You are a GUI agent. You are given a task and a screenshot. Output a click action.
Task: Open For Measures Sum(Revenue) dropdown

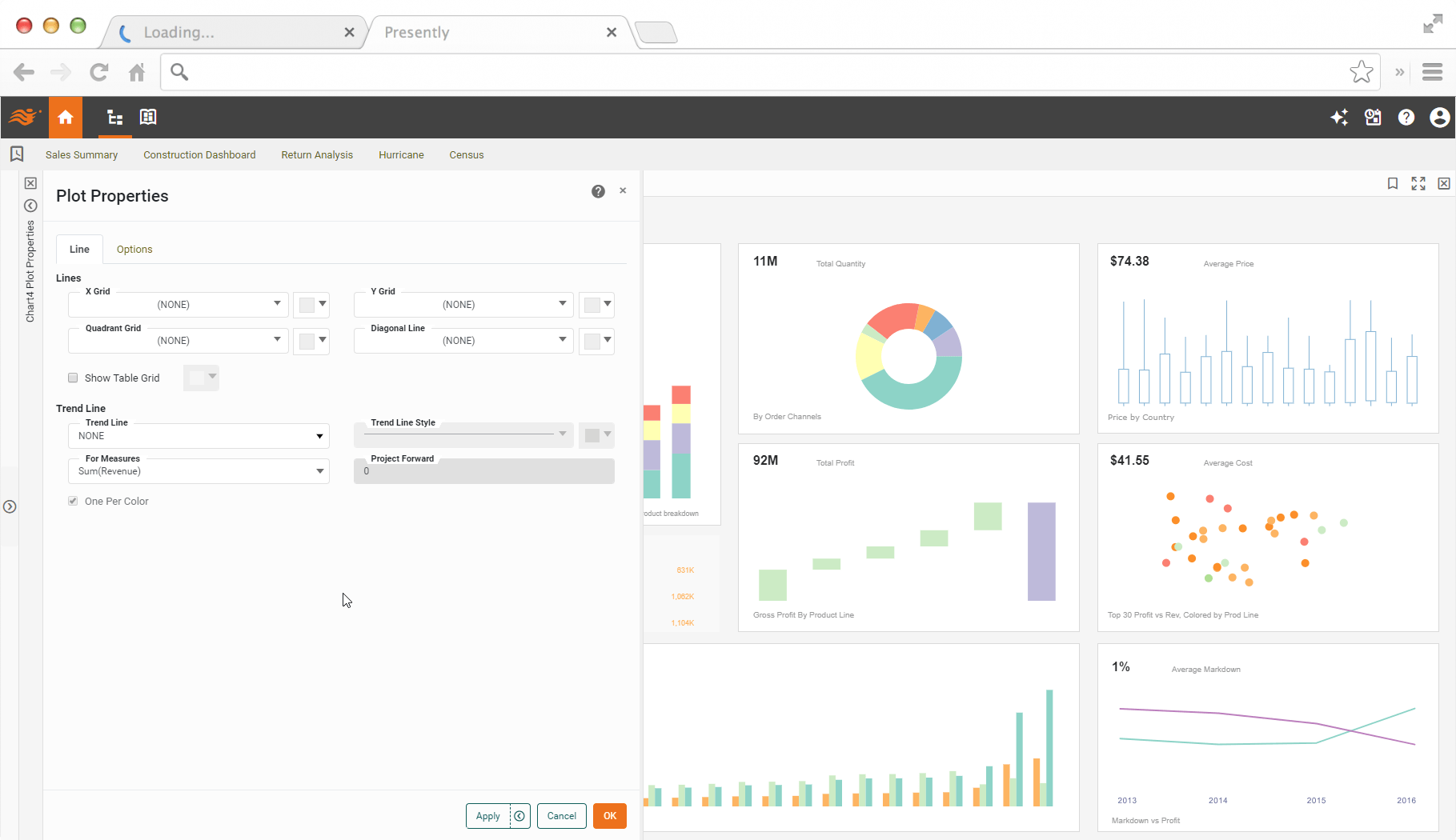tap(199, 471)
